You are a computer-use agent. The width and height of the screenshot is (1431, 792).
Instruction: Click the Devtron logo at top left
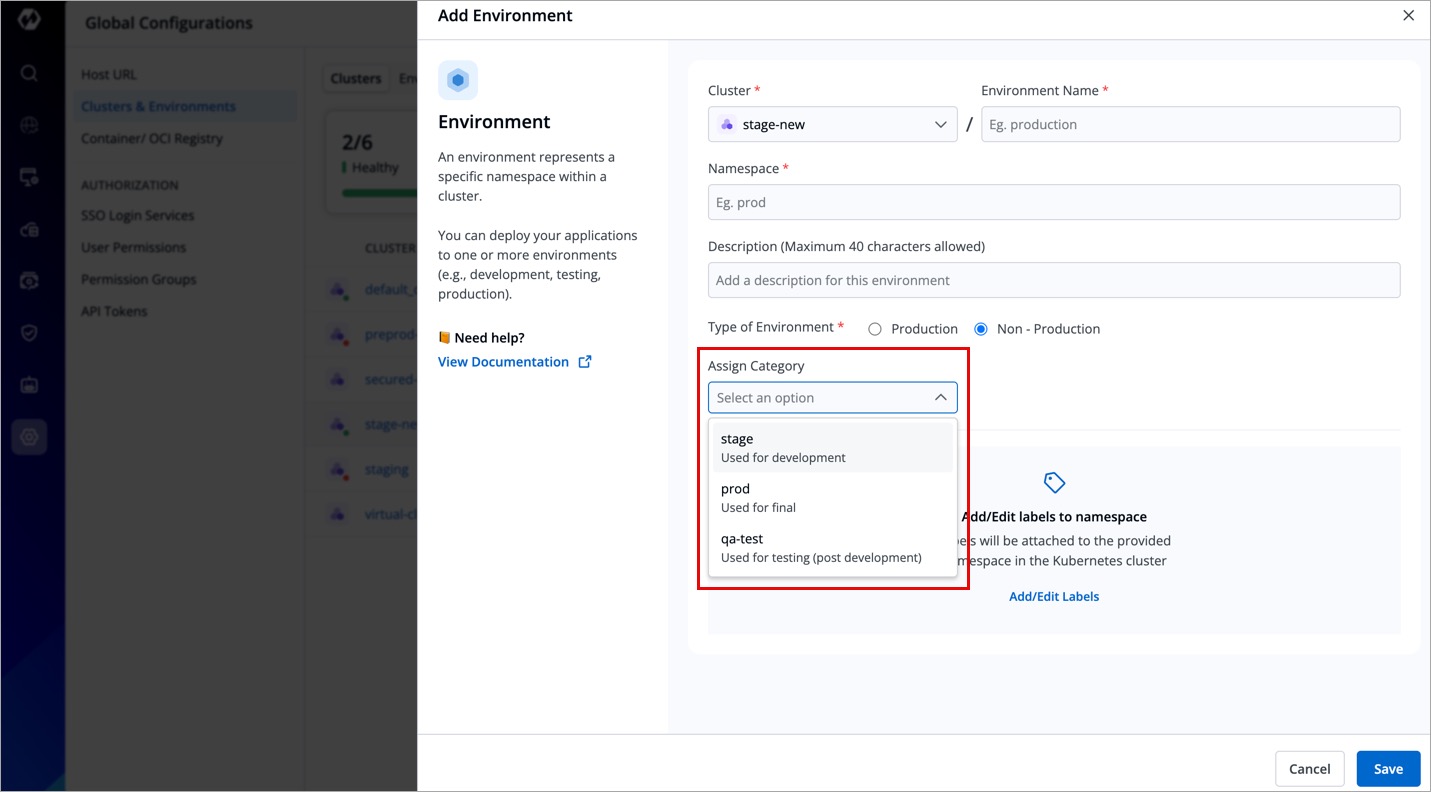coord(29,20)
